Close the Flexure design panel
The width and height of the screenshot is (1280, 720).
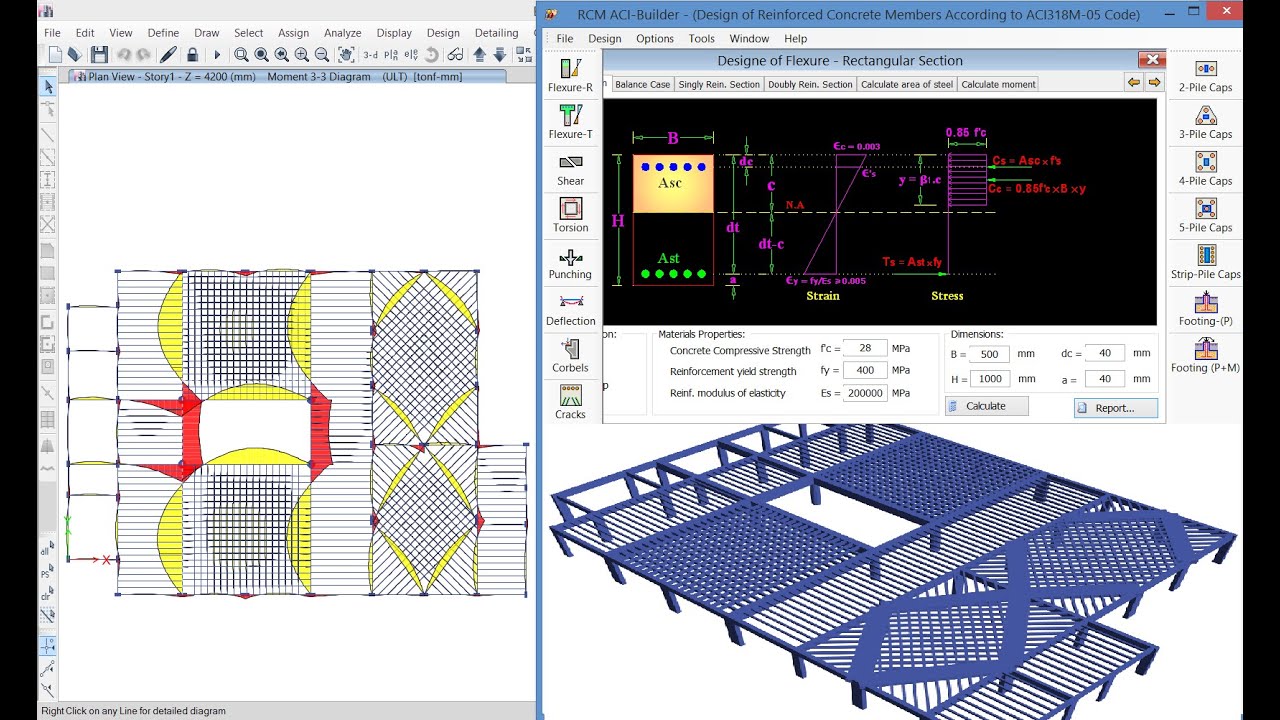1152,60
